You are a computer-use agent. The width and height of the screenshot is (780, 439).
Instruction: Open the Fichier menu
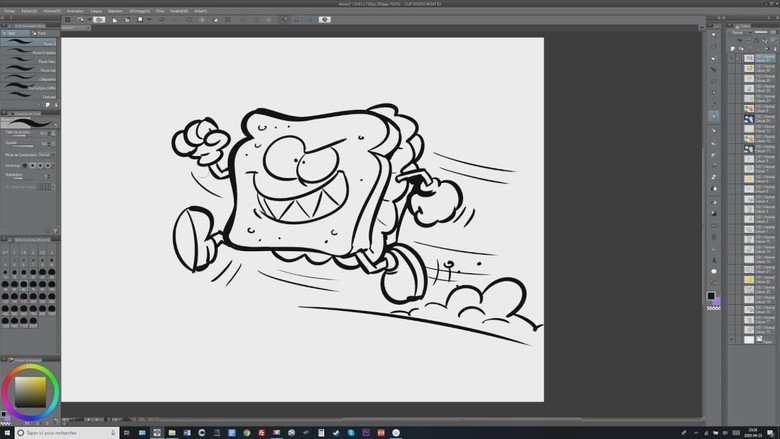[9, 10]
